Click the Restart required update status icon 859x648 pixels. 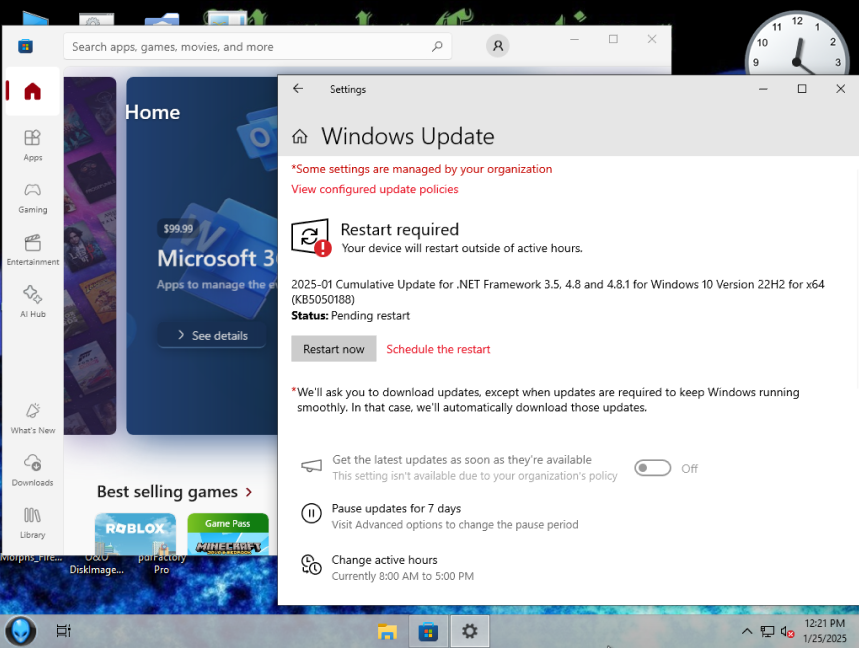tap(311, 237)
